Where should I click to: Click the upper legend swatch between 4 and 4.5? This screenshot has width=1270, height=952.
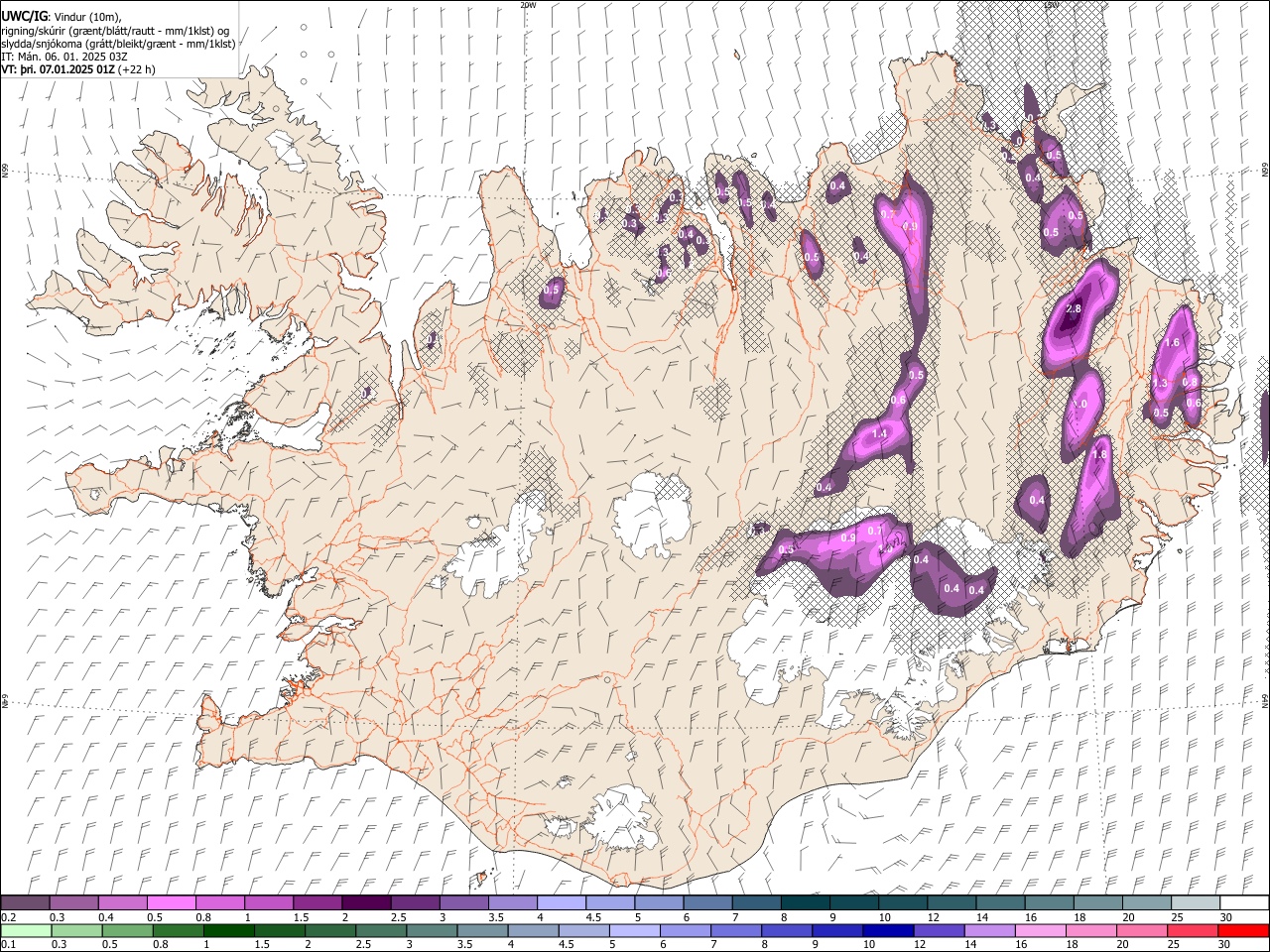tap(562, 903)
